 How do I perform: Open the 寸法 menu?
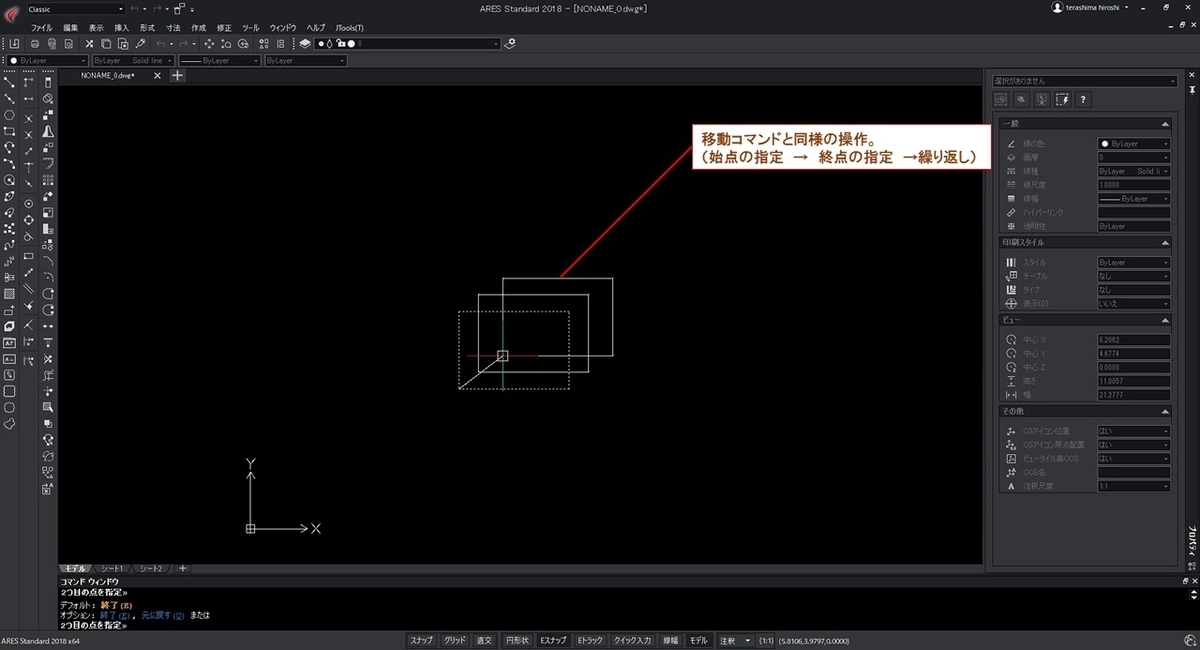point(173,28)
